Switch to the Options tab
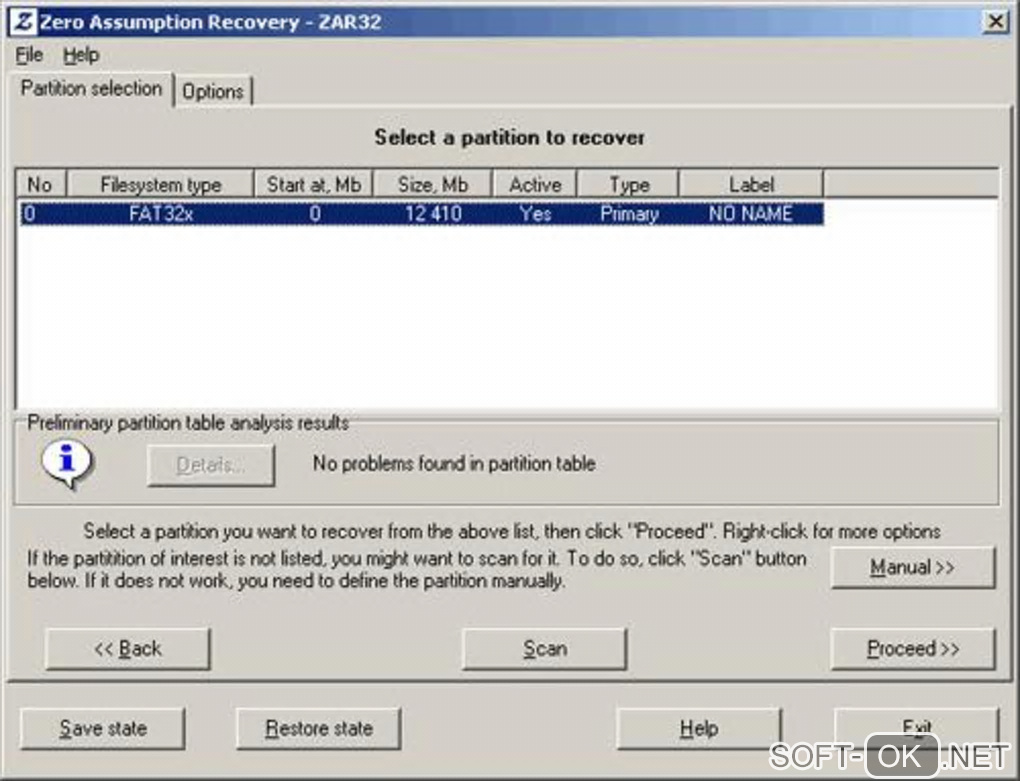Viewport: 1020px width, 781px height. (213, 92)
